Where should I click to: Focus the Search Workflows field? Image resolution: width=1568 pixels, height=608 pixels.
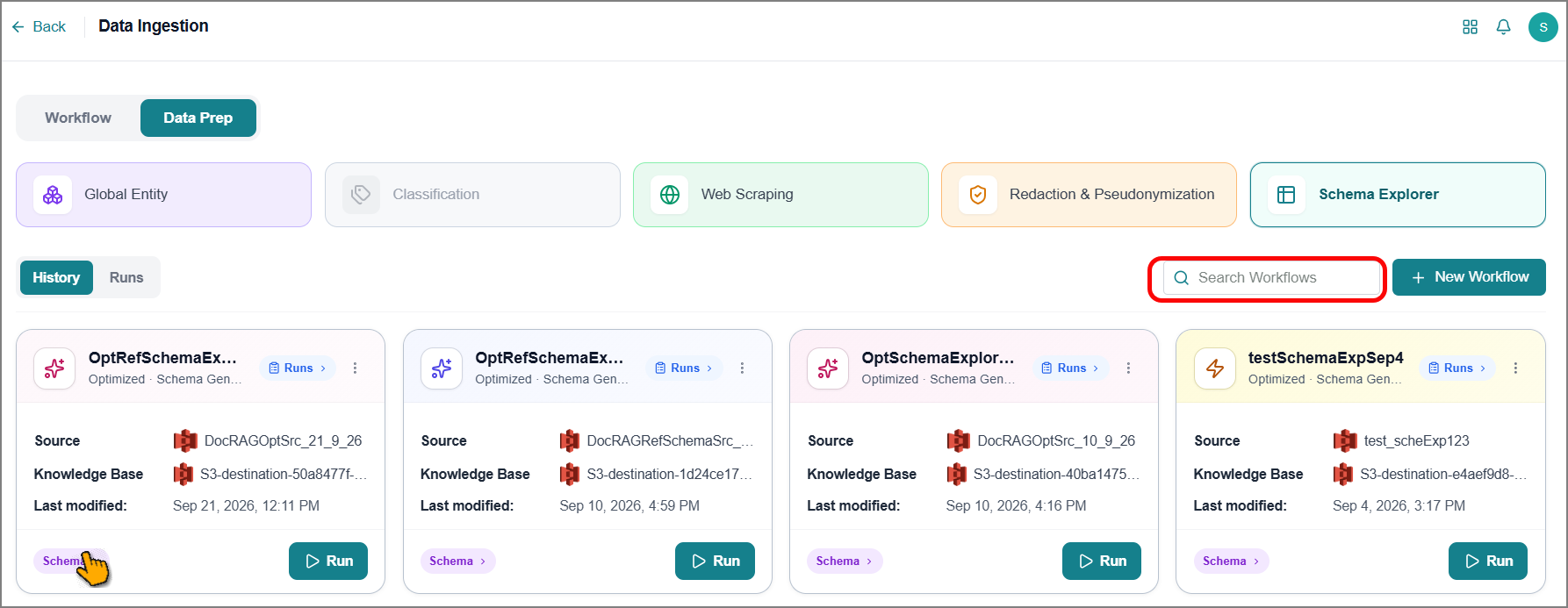(x=1271, y=278)
